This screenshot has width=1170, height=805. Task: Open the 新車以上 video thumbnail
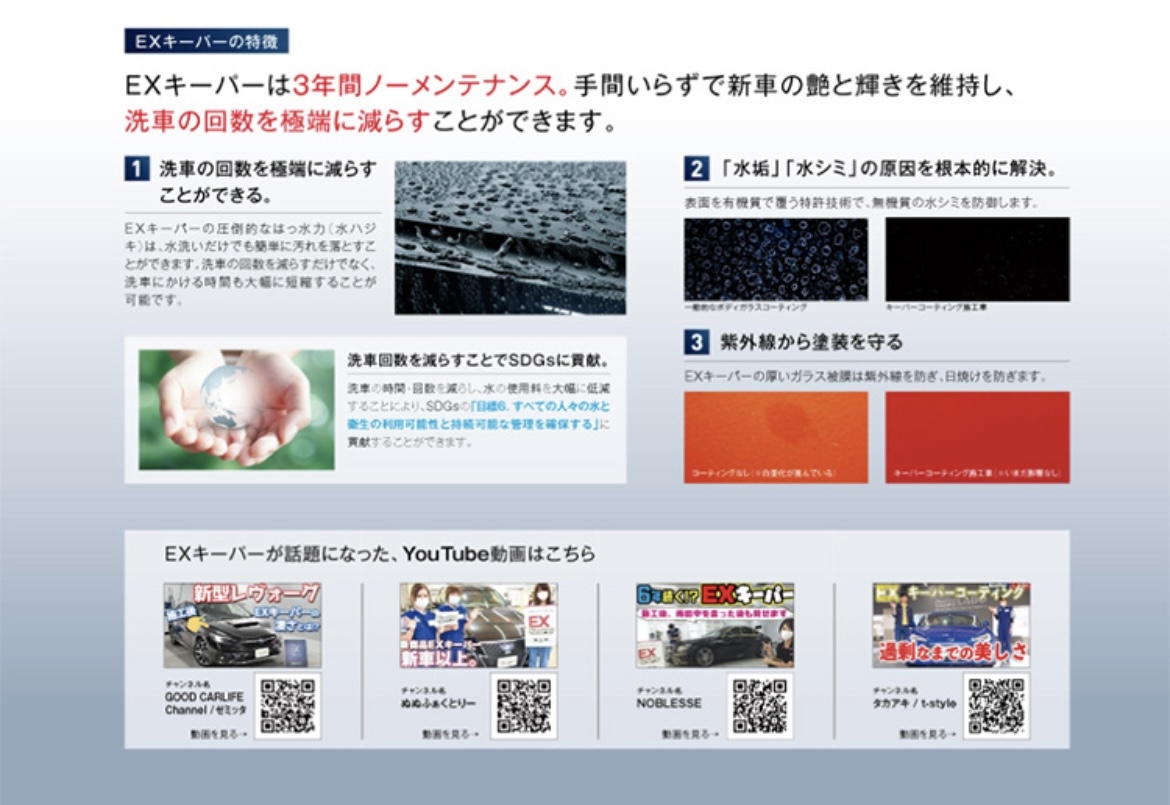[x=479, y=626]
